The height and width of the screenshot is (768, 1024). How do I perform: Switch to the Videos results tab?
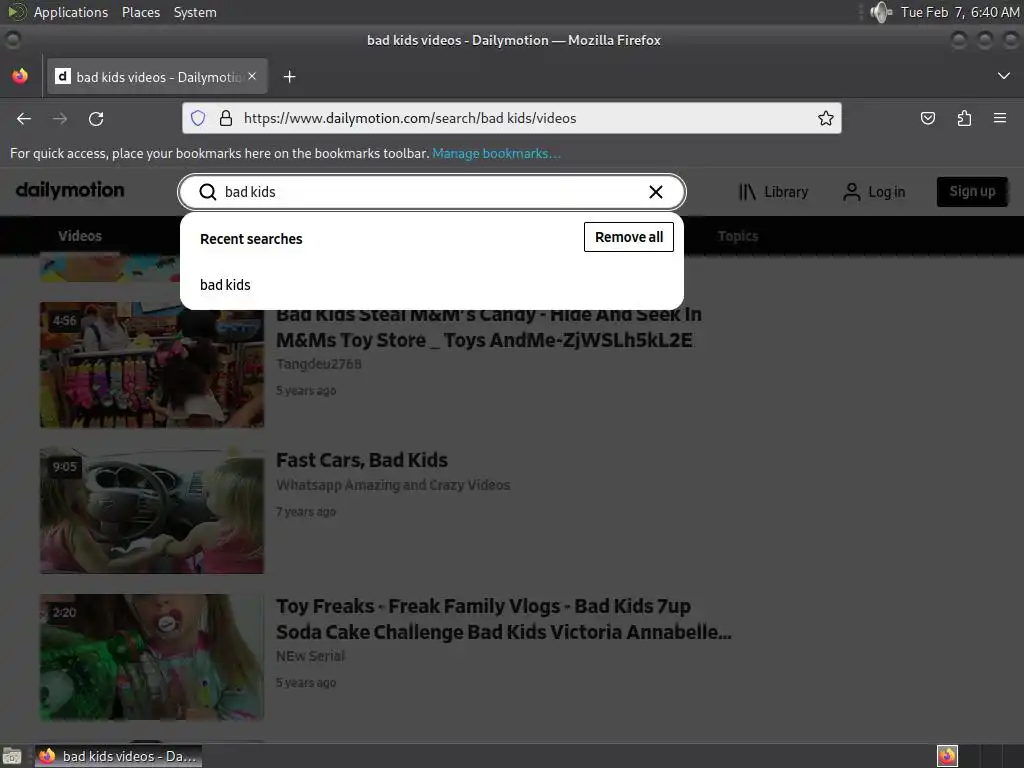[80, 236]
